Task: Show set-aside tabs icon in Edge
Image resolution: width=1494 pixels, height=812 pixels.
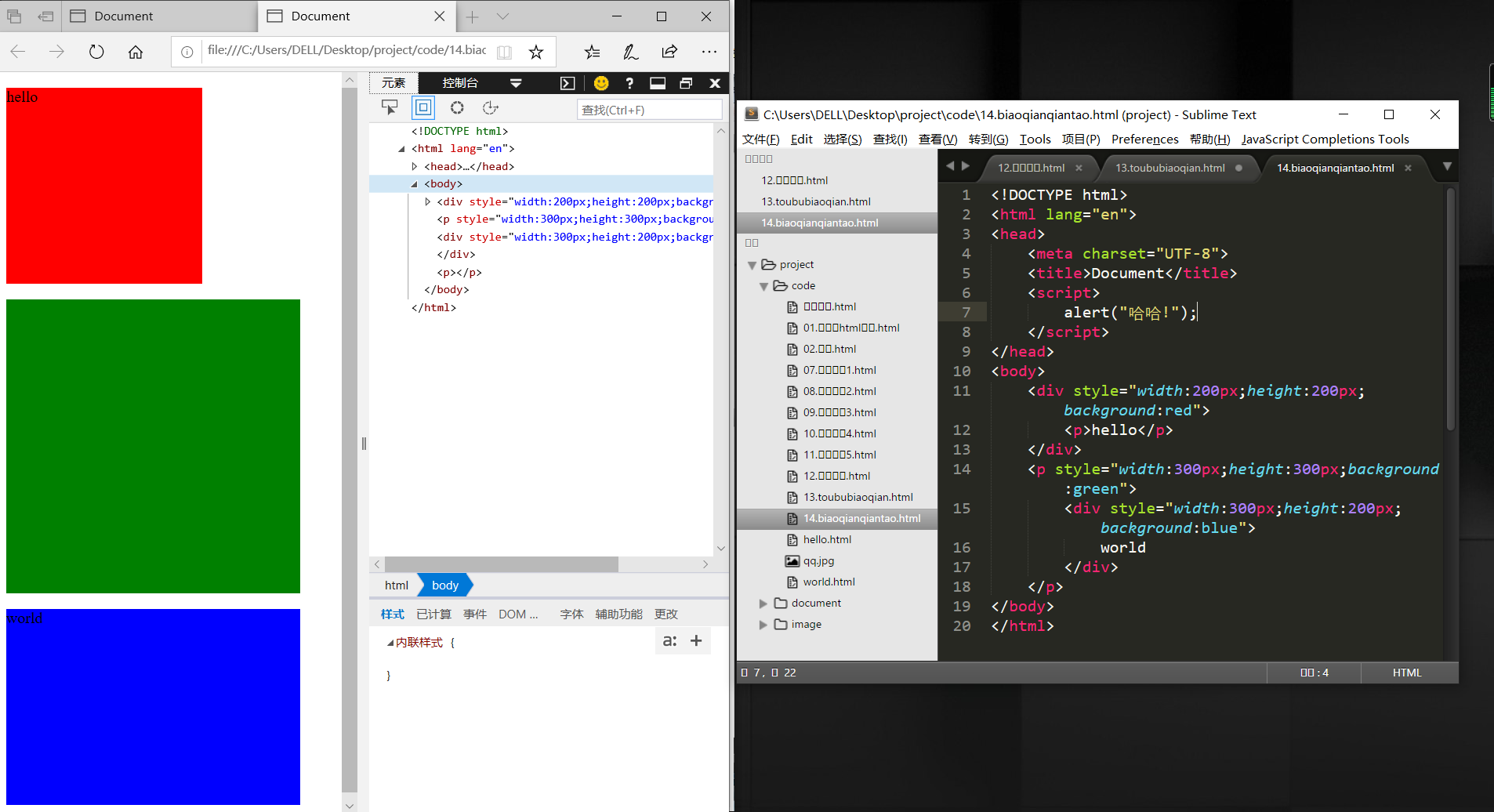Action: tap(14, 16)
